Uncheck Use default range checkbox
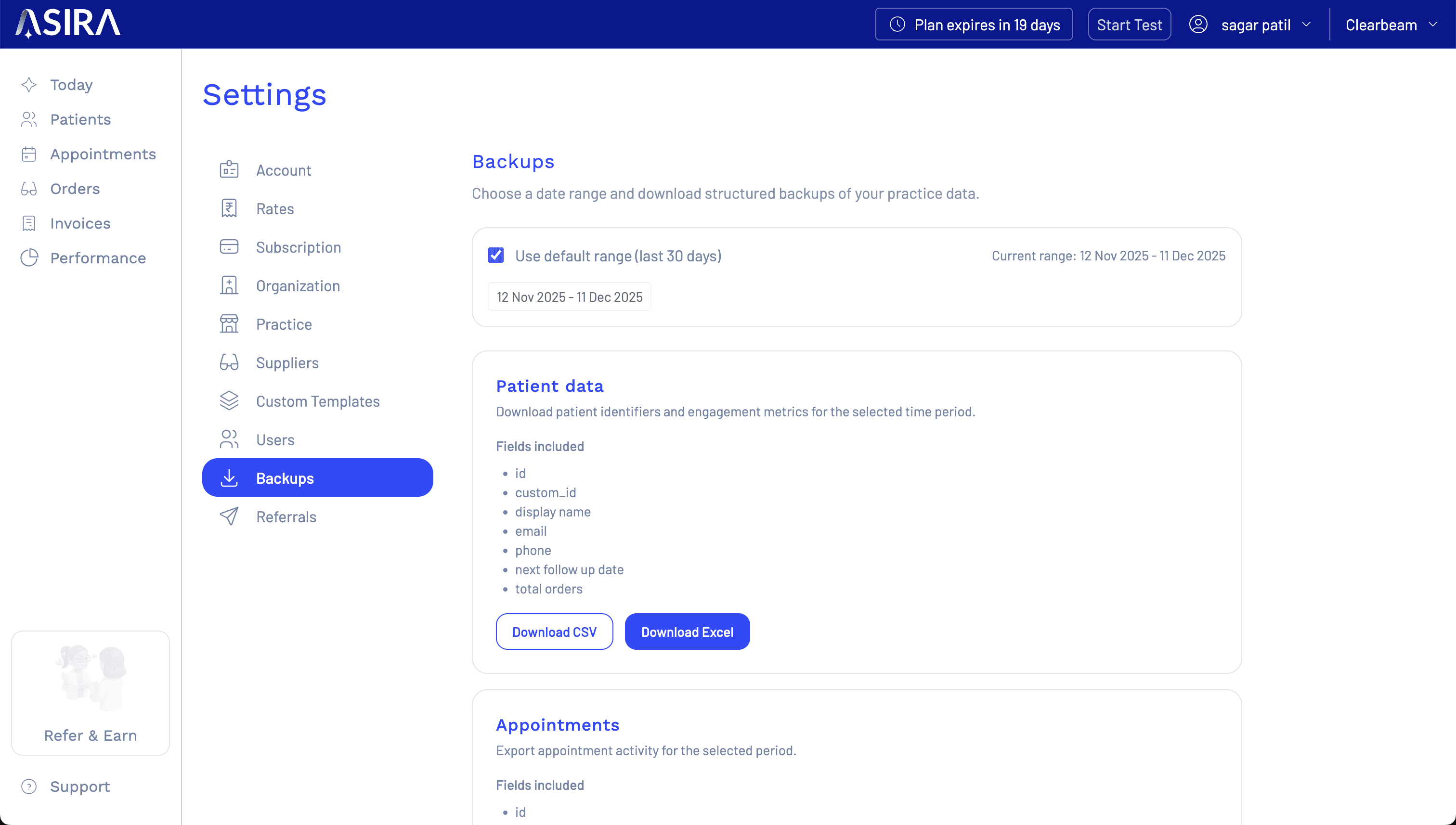 [496, 256]
